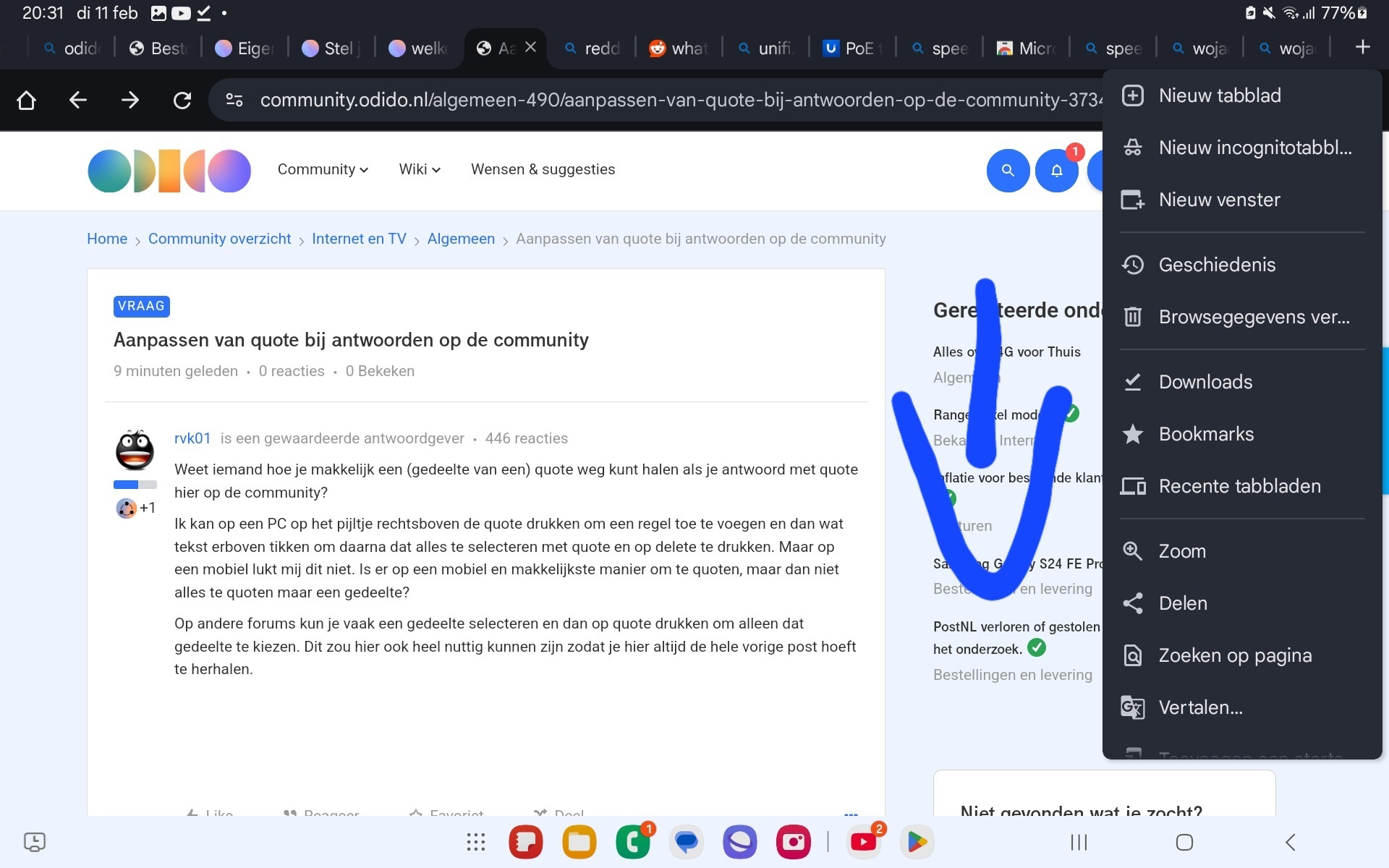
Task: Tap the Android back navigation button
Action: 1291,842
